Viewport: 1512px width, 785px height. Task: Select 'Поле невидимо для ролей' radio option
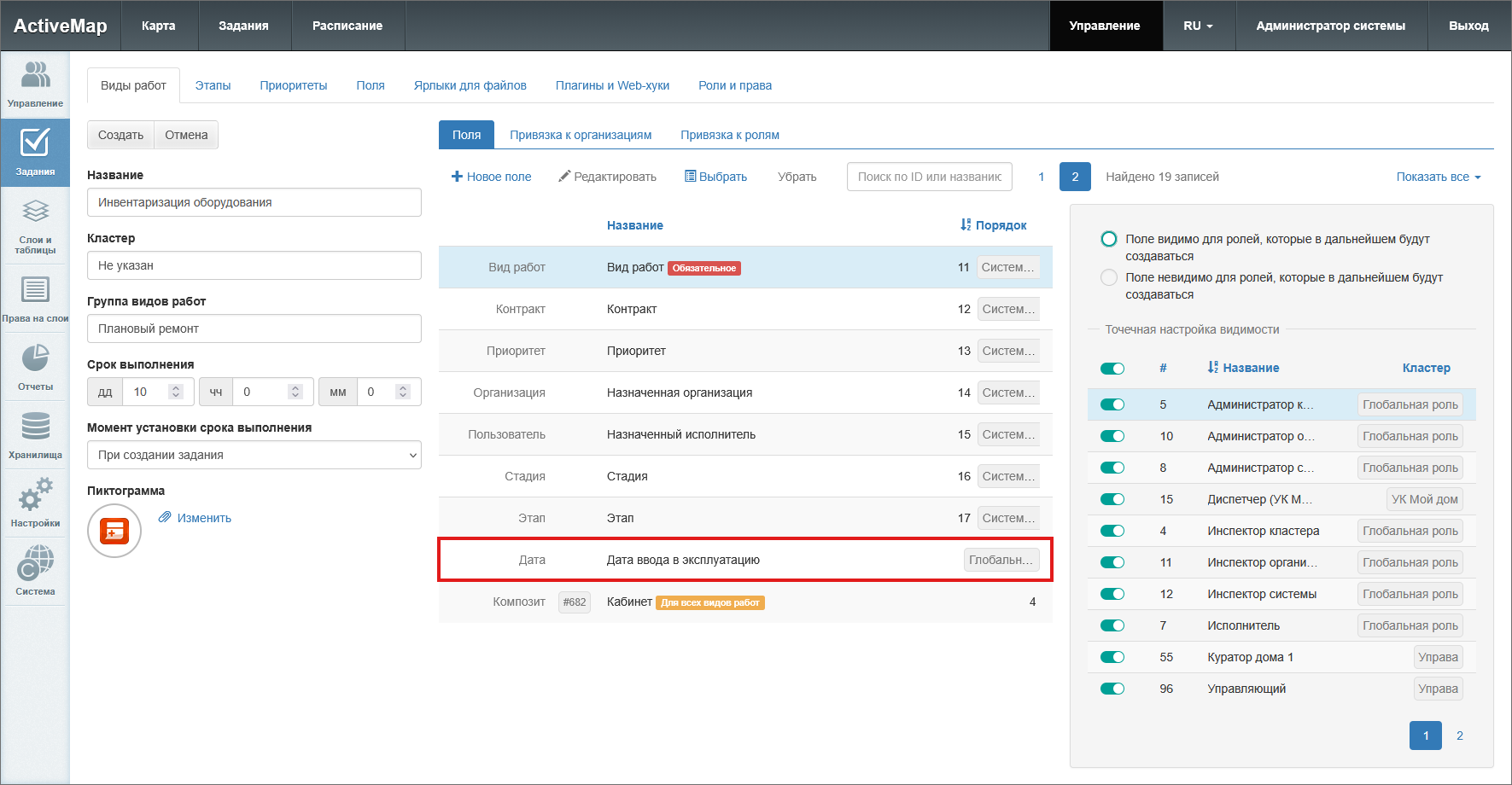pos(1108,277)
